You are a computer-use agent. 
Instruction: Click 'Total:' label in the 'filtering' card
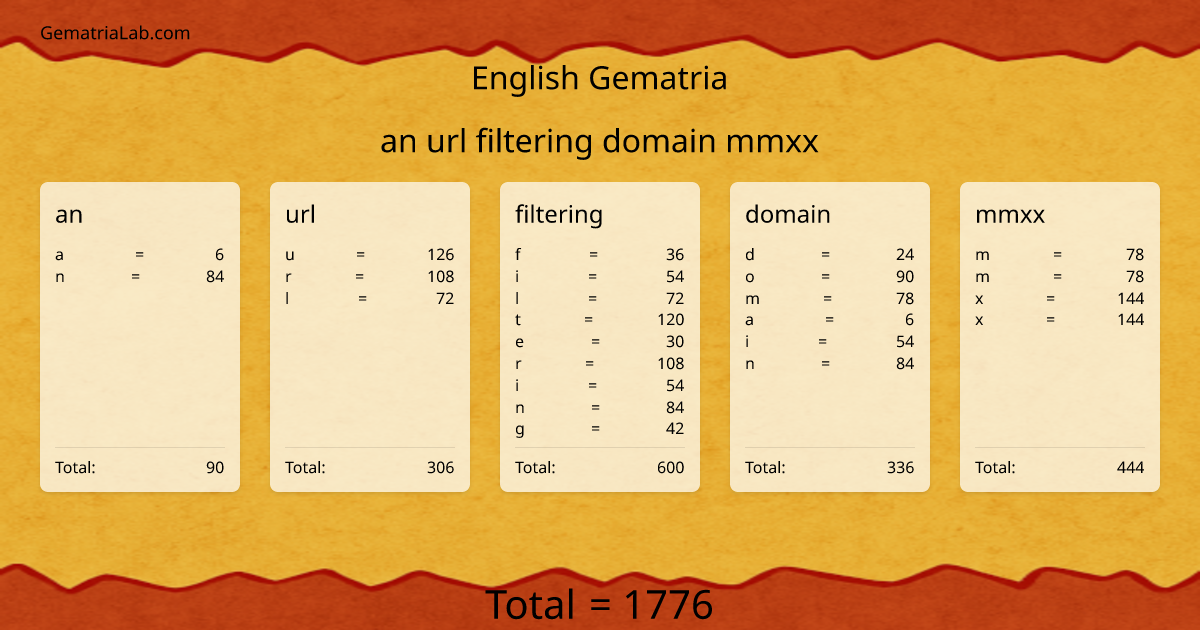tap(535, 467)
